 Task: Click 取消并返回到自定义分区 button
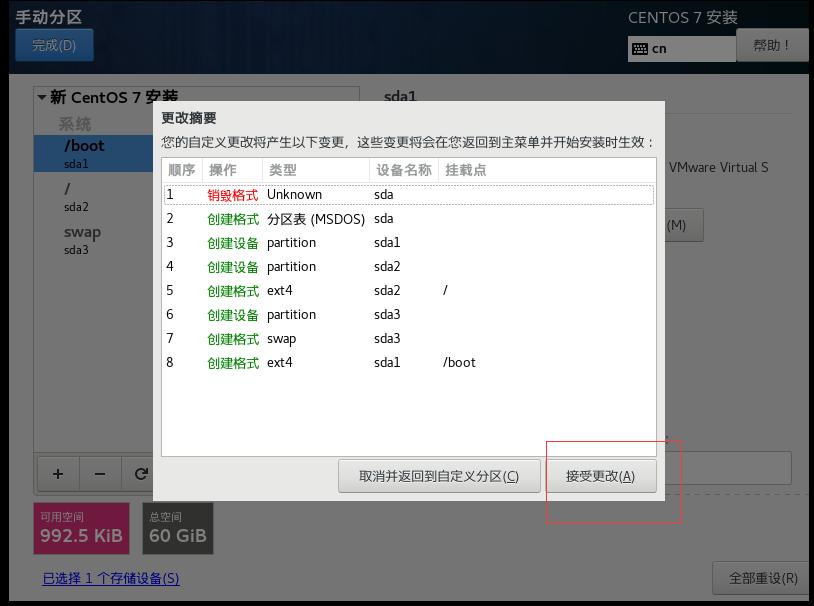(x=438, y=476)
